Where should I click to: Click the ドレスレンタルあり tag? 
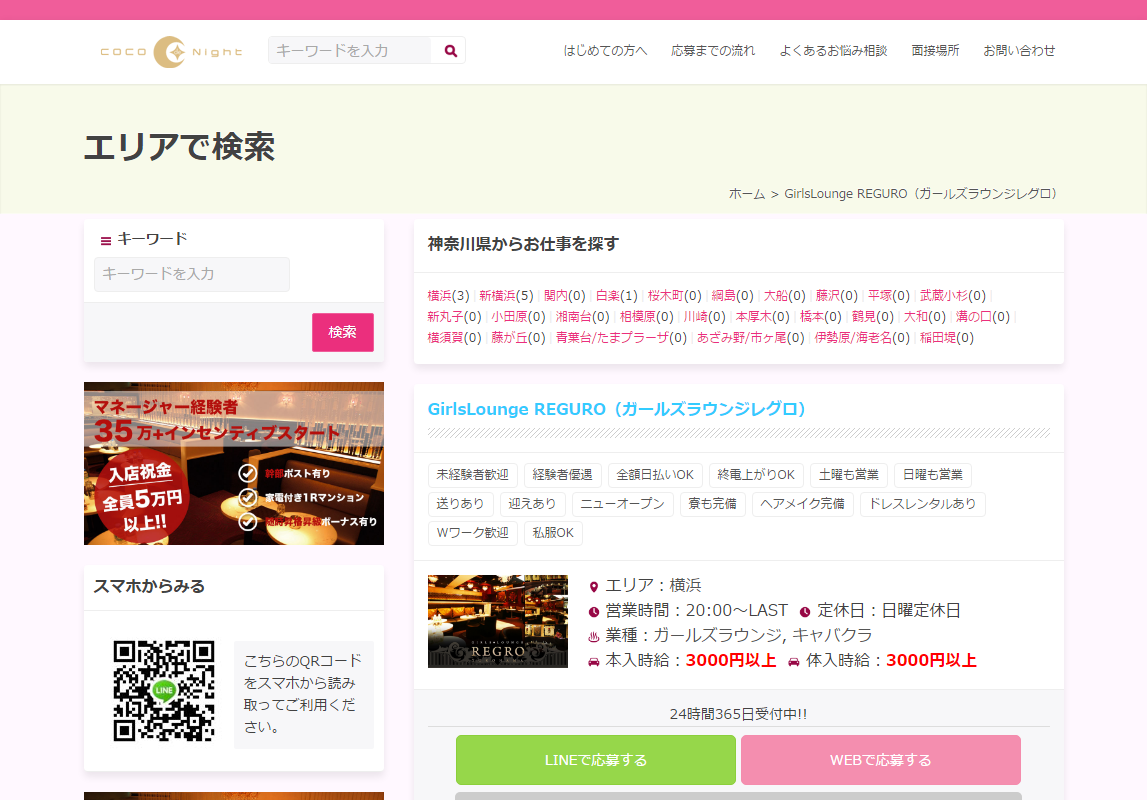coord(923,504)
